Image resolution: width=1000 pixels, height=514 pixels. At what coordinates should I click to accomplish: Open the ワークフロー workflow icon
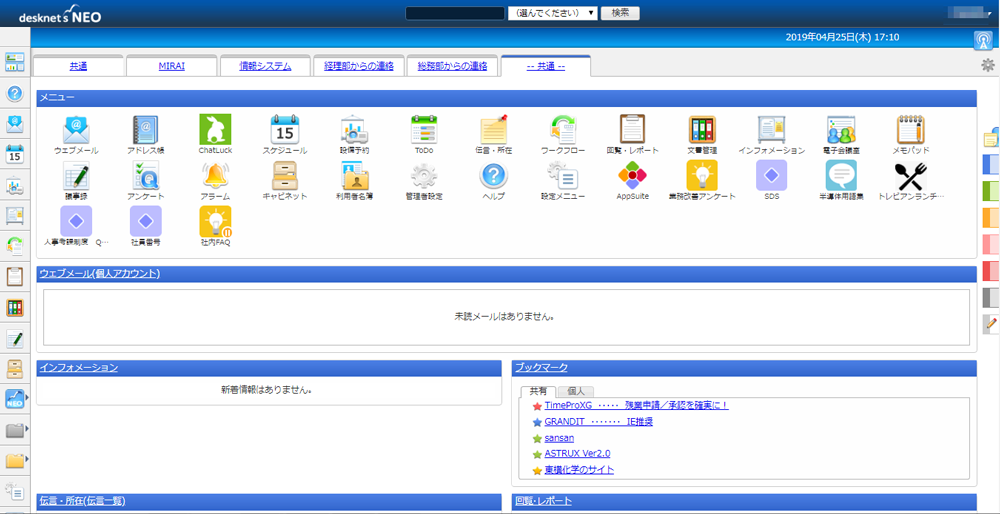coord(562,130)
